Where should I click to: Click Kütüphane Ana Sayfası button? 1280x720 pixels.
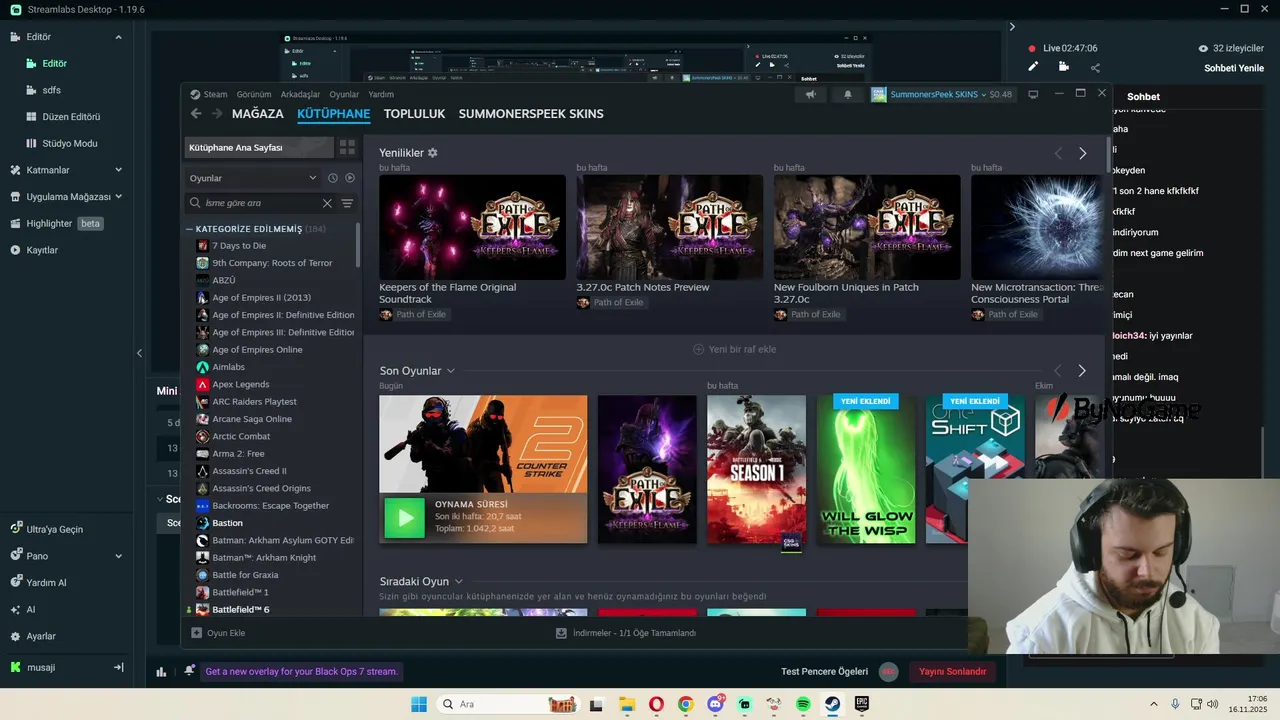(x=259, y=147)
